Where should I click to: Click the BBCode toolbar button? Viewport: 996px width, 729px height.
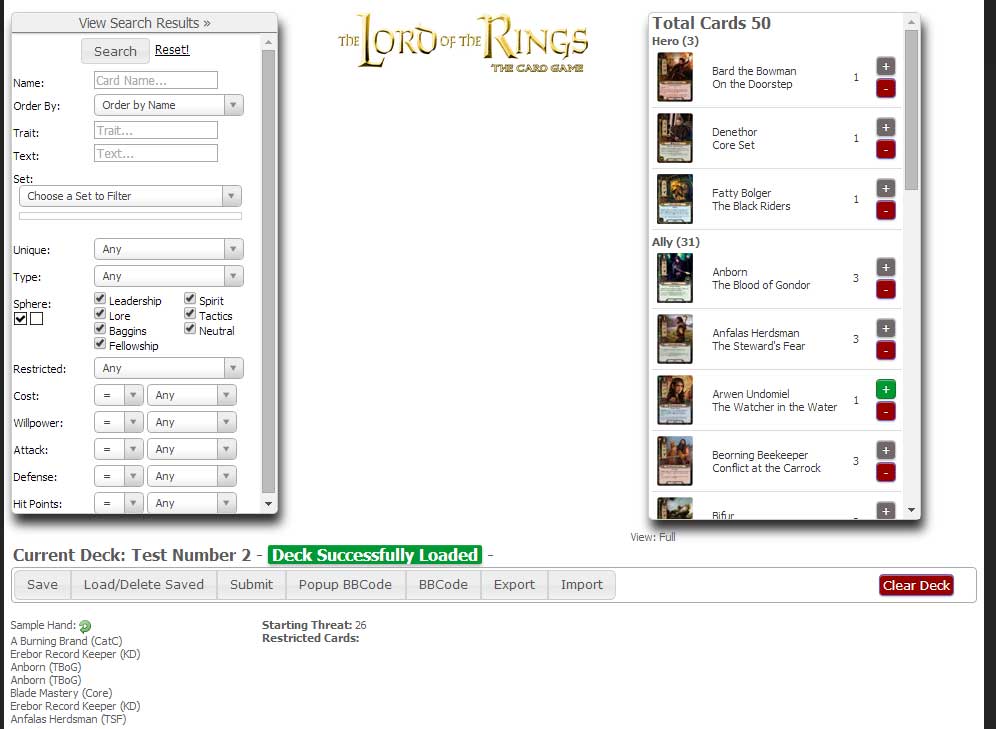tap(443, 585)
